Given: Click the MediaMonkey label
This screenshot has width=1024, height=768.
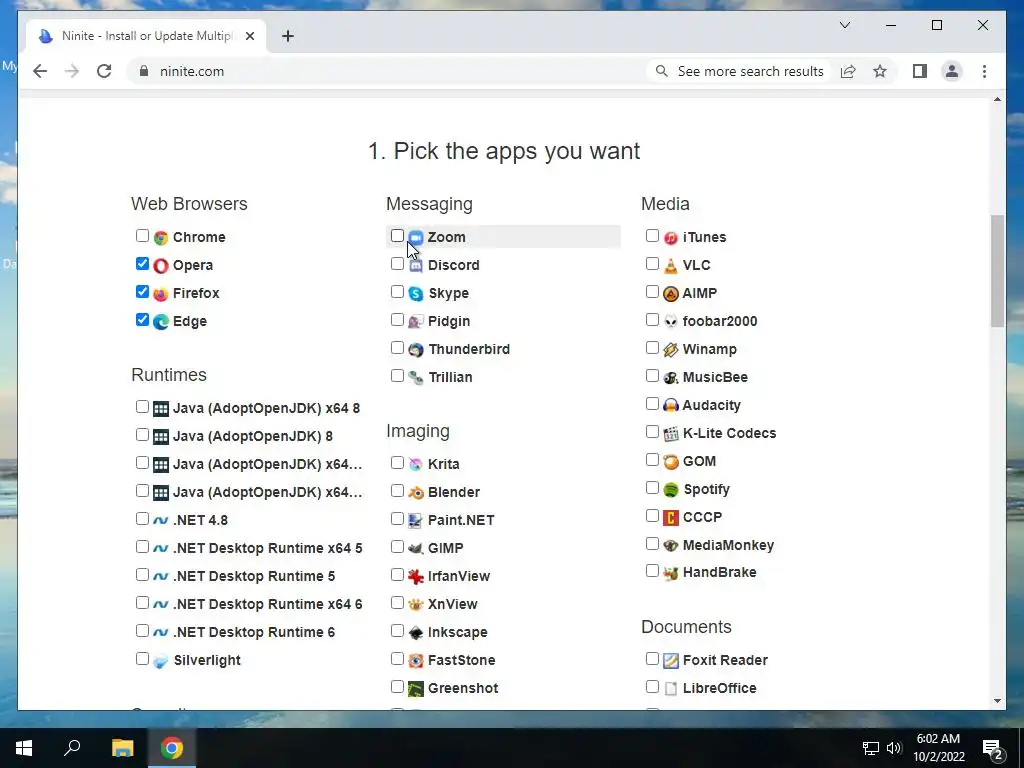Looking at the screenshot, I should pos(728,545).
